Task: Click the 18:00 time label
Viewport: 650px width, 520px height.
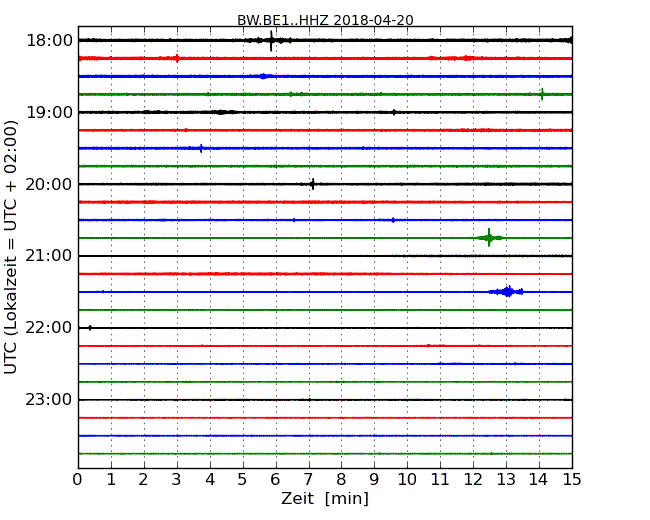Action: (x=49, y=41)
